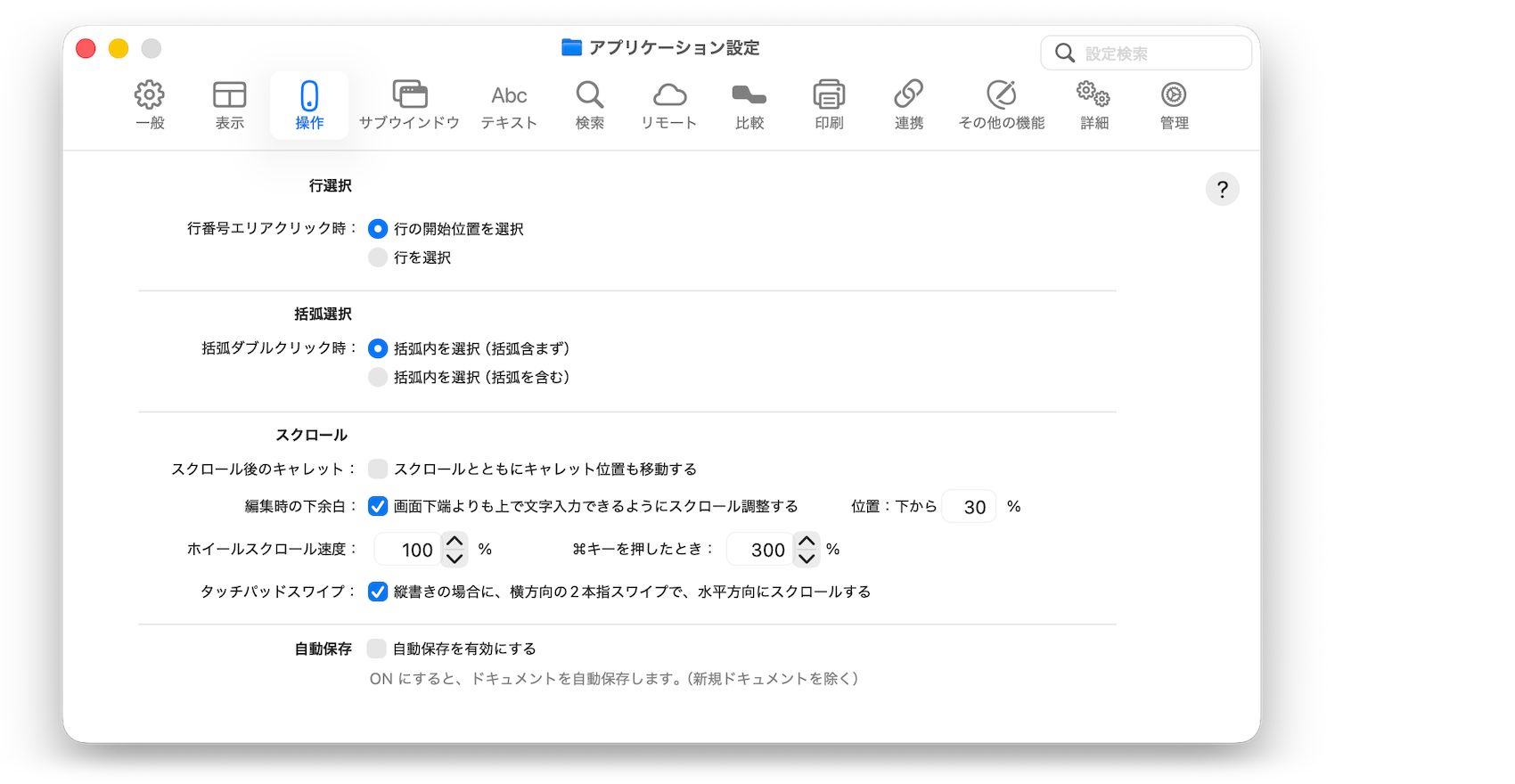
Task: Increase wheel scroll speed with up arrow
Action: [454, 541]
